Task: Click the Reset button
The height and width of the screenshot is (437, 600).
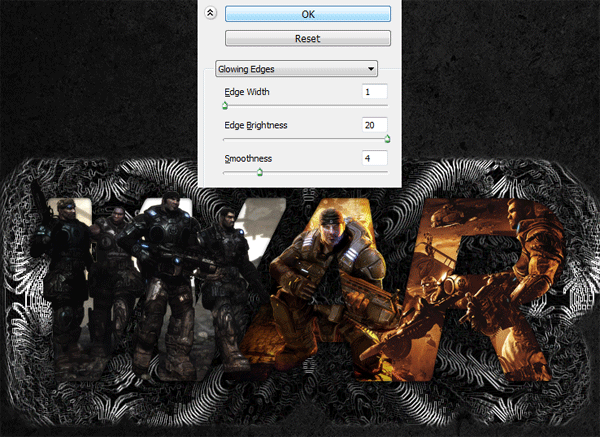Action: coord(308,38)
